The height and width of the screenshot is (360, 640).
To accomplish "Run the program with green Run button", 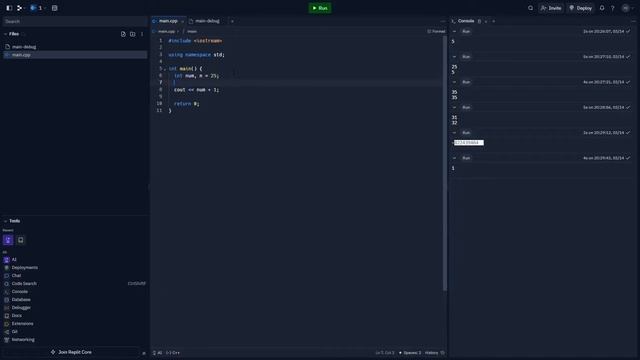I will pyautogui.click(x=320, y=8).
